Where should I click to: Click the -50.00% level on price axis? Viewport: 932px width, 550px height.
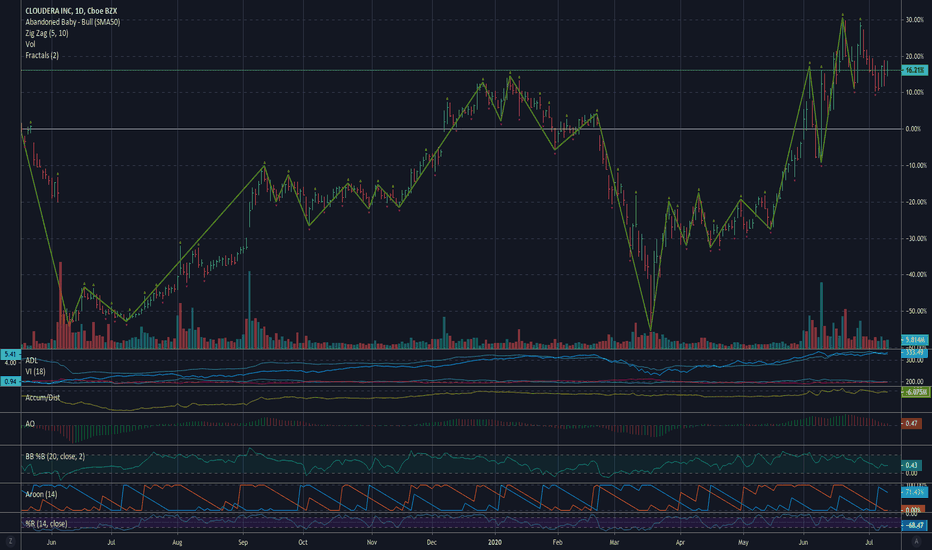pyautogui.click(x=915, y=311)
